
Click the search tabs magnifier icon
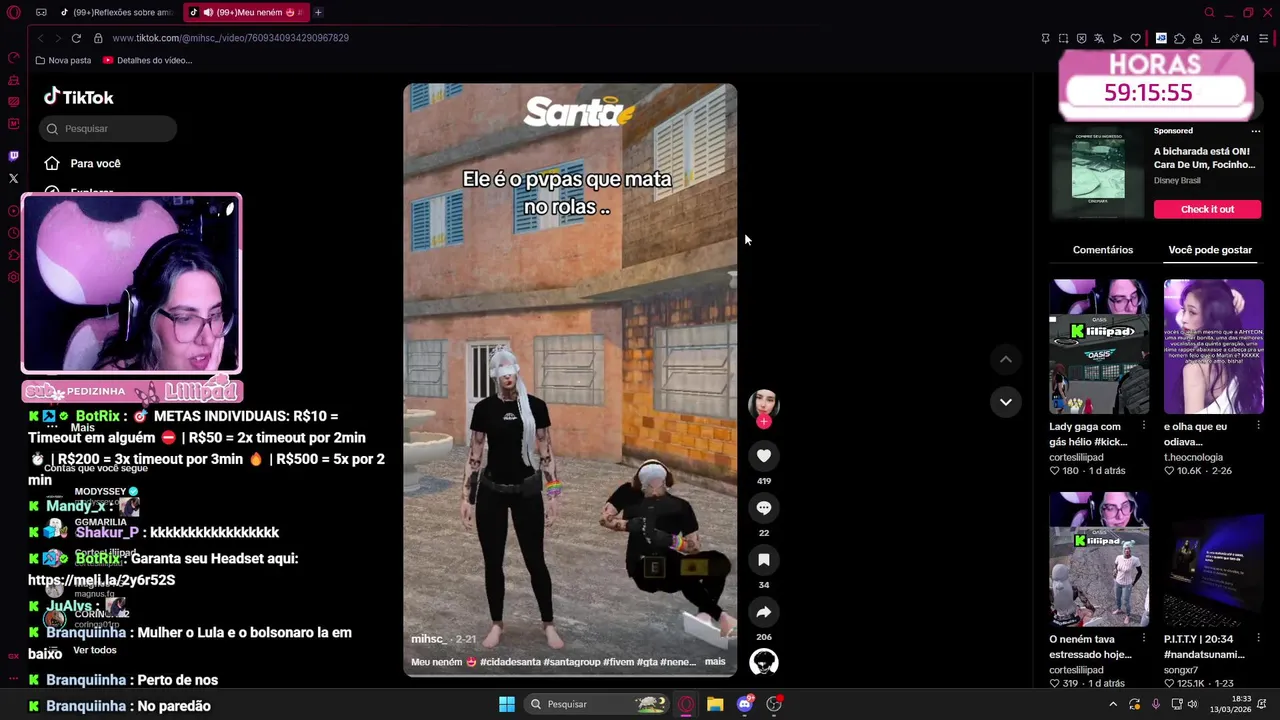tap(1209, 12)
